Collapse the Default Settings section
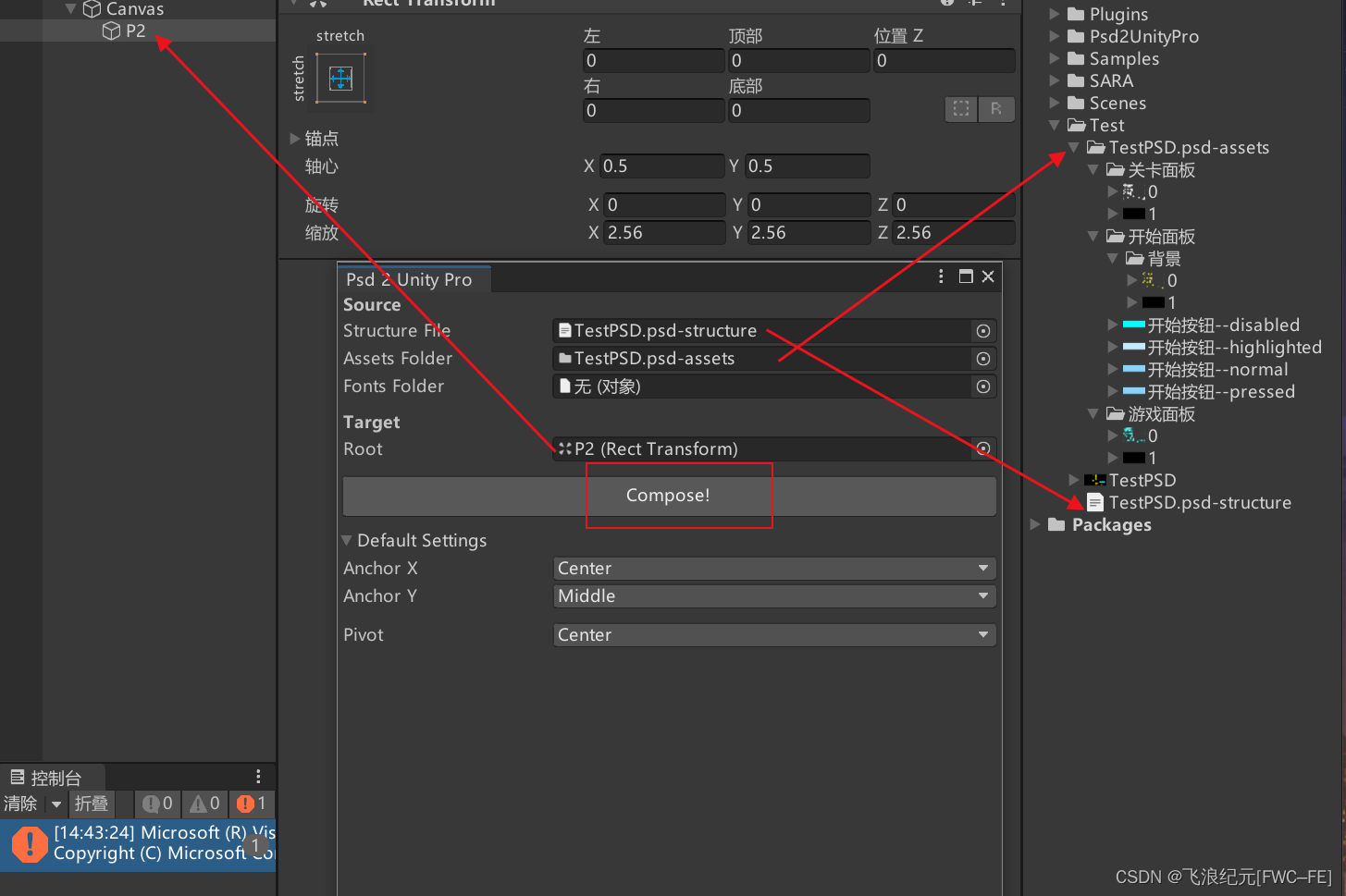 (x=347, y=541)
